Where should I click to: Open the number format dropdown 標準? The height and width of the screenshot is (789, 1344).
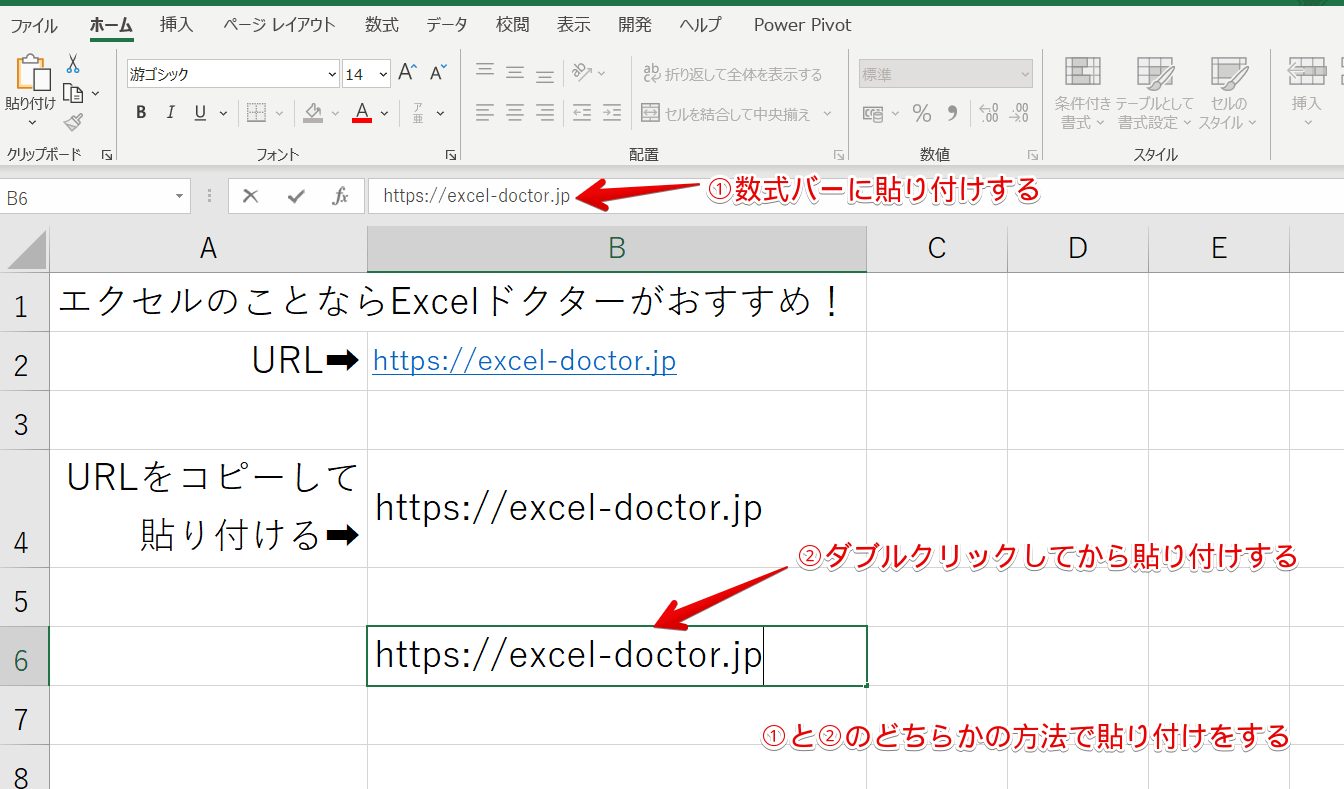[x=1024, y=74]
